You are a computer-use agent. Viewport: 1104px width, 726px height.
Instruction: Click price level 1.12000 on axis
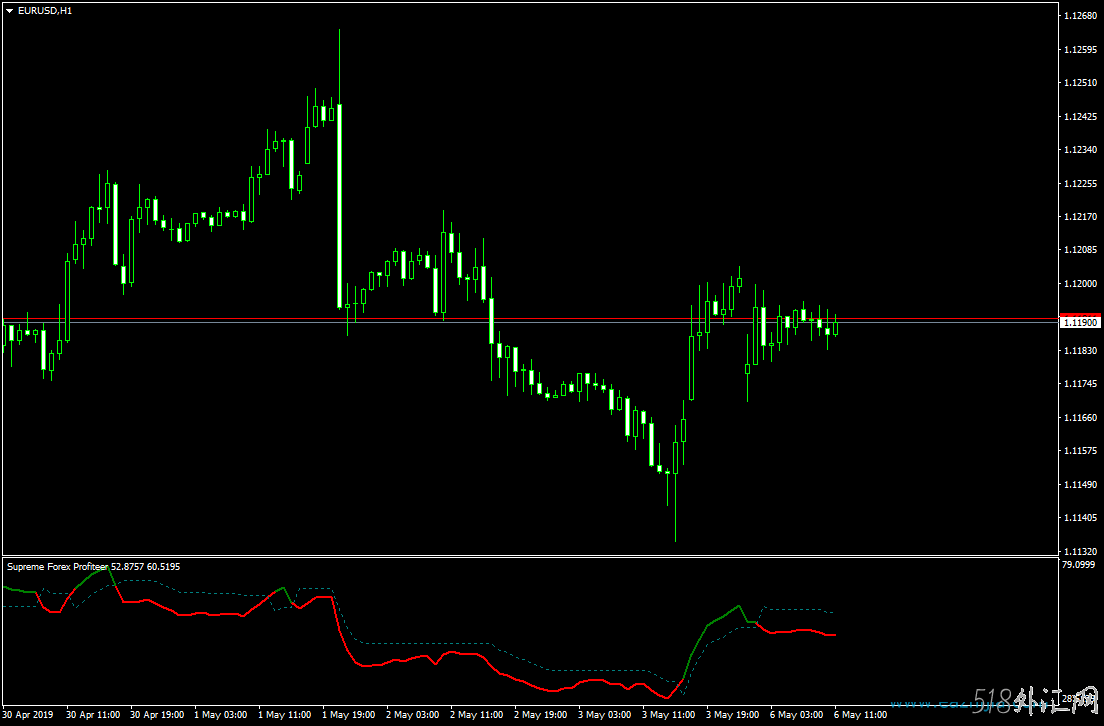click(1081, 283)
